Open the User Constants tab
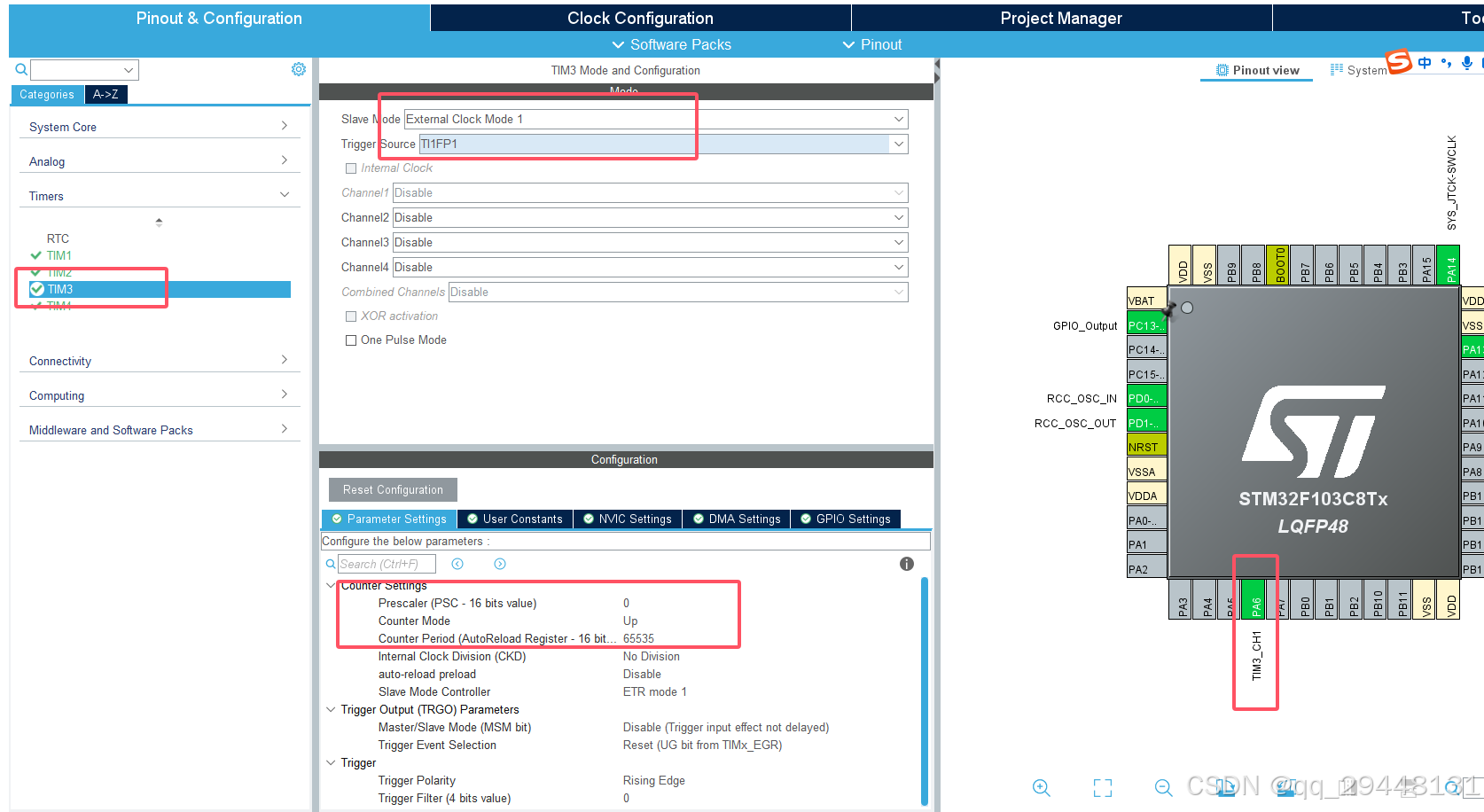 tap(515, 519)
